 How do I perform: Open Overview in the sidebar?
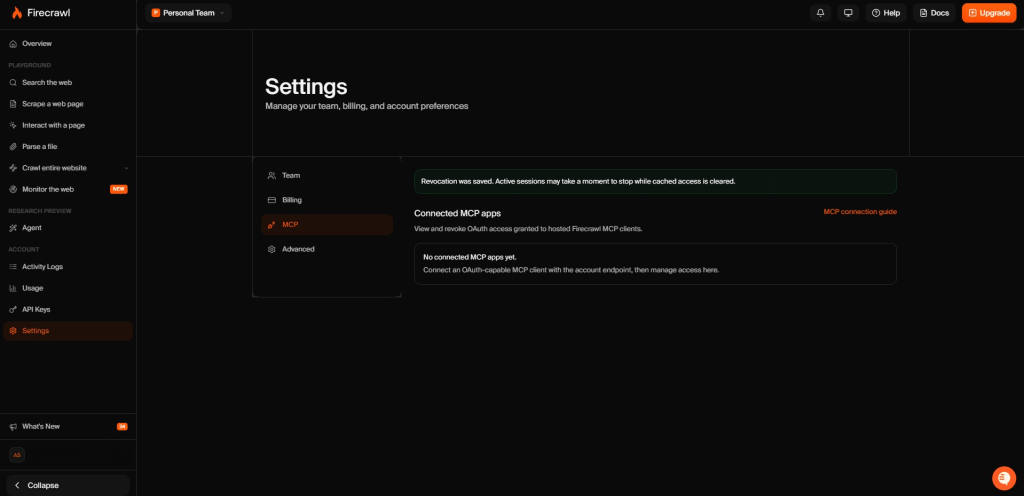pos(68,44)
